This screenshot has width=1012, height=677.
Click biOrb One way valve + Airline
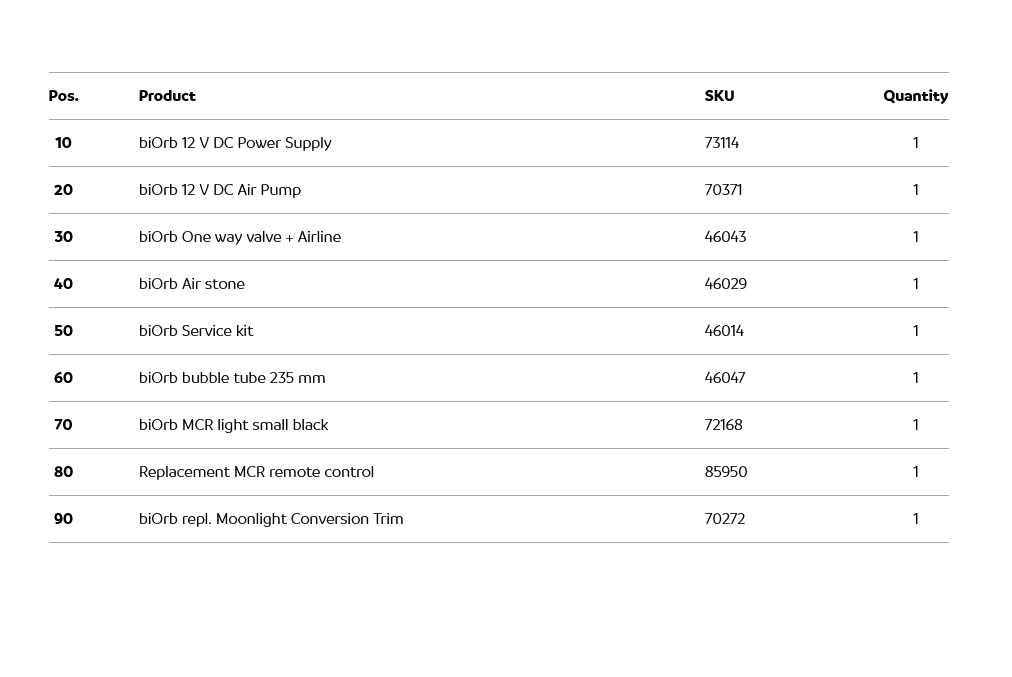[x=240, y=237]
